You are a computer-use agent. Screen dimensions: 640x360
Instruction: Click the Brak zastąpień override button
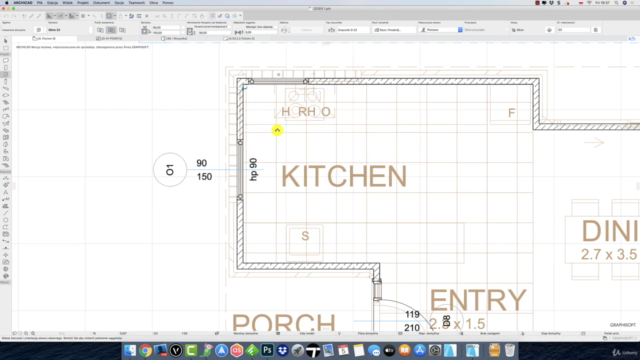[490, 333]
